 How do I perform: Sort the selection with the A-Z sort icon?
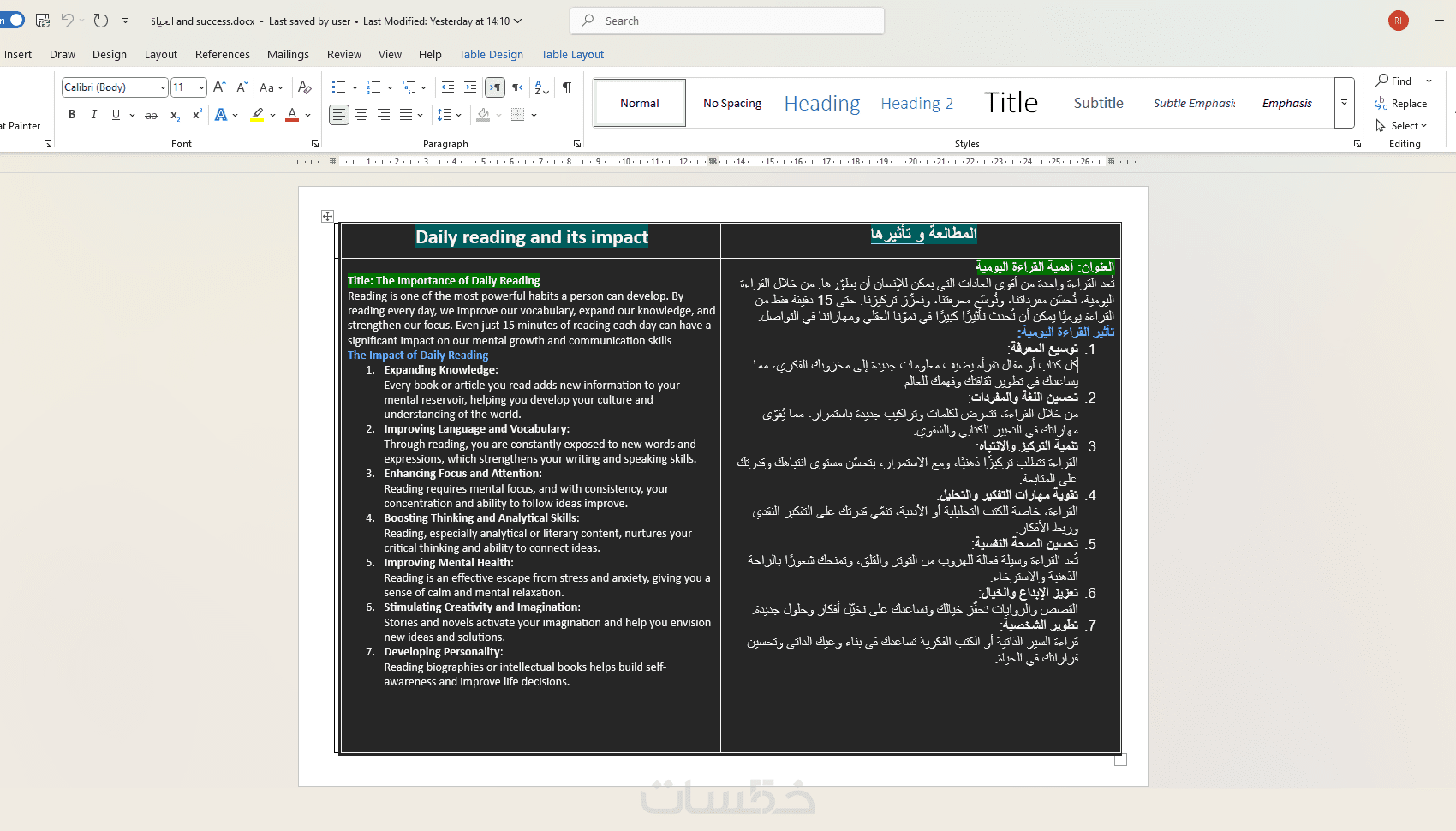pyautogui.click(x=541, y=87)
